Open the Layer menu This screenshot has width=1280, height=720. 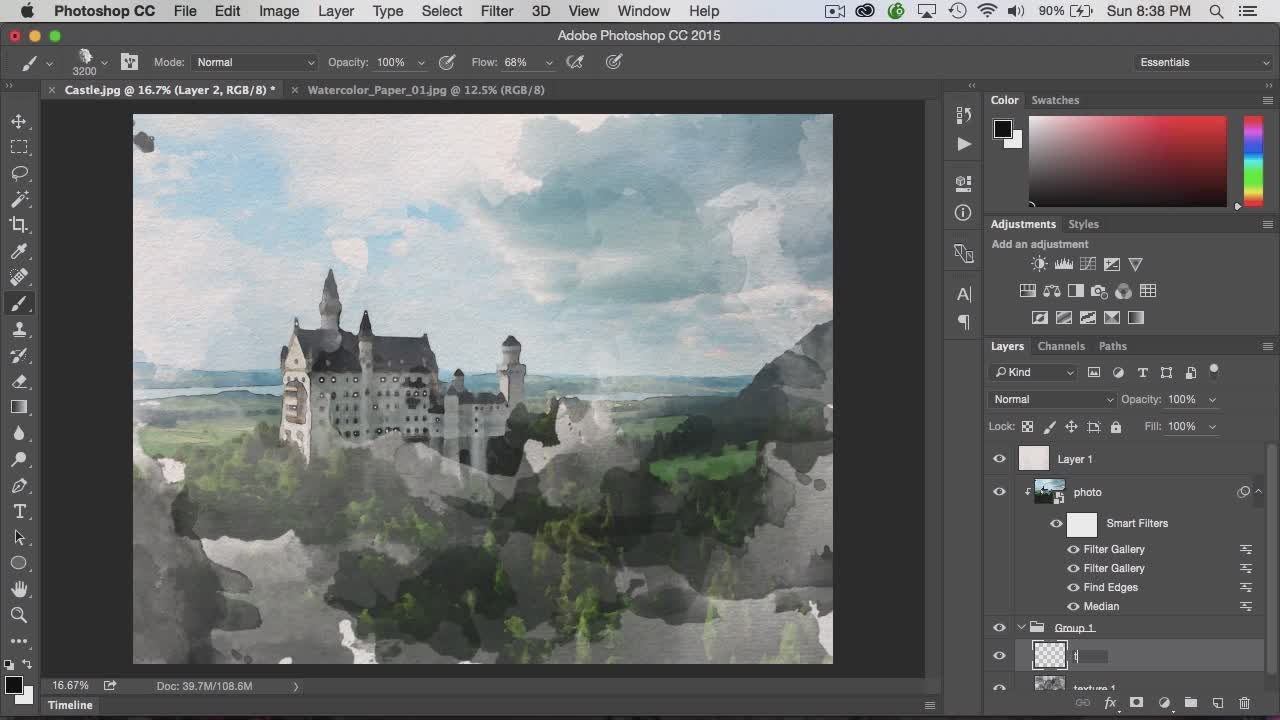click(x=336, y=11)
